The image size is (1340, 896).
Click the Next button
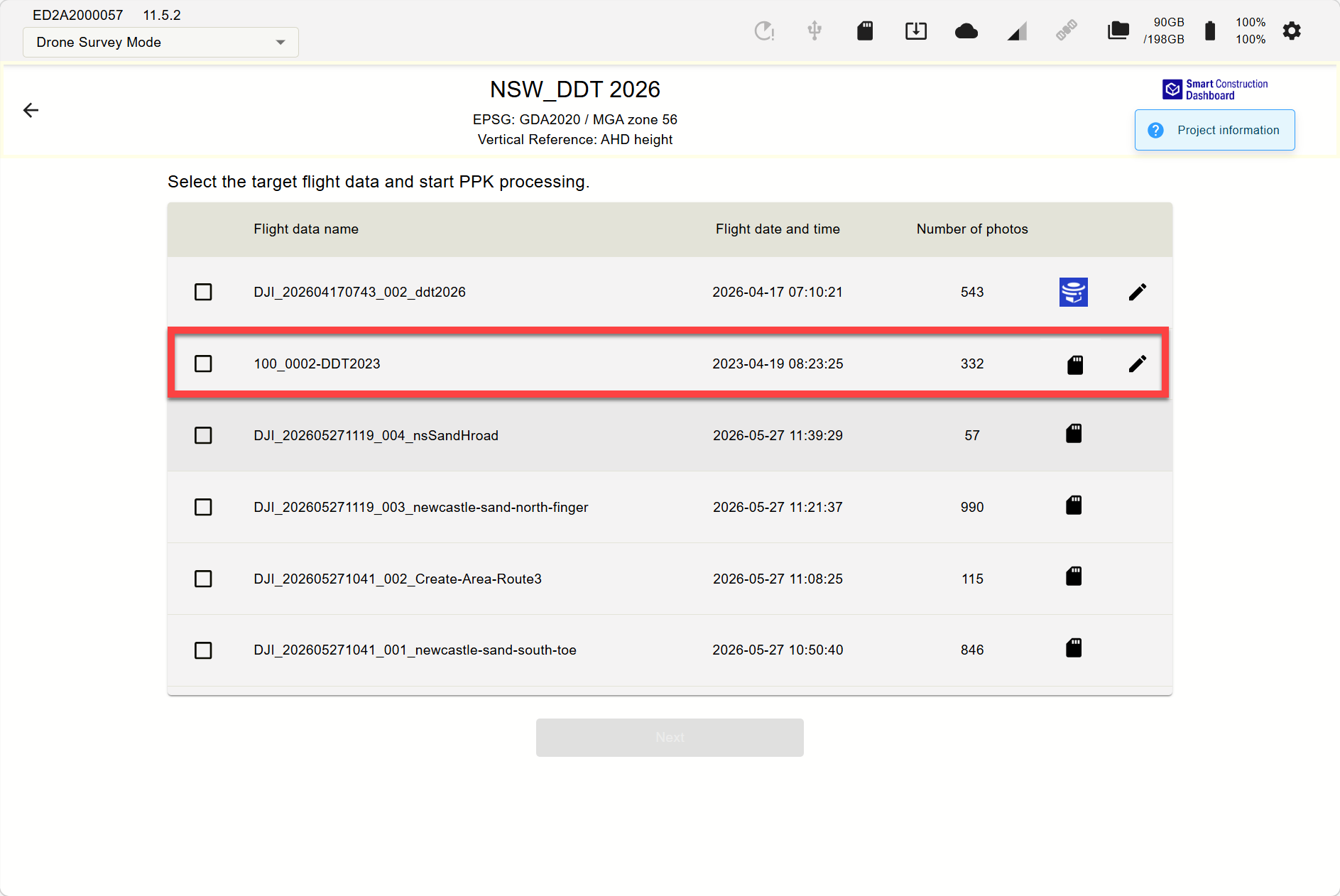pos(670,738)
